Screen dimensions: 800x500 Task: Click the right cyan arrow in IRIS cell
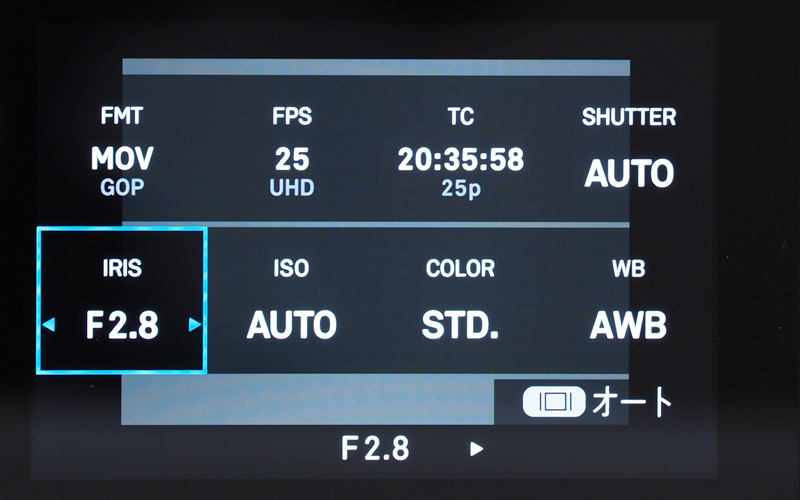(x=195, y=324)
